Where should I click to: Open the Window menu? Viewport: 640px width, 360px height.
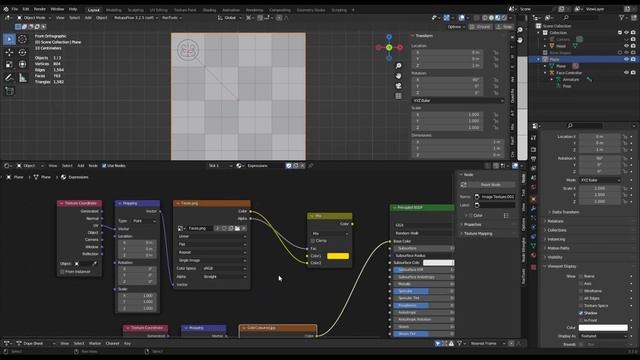point(57,9)
